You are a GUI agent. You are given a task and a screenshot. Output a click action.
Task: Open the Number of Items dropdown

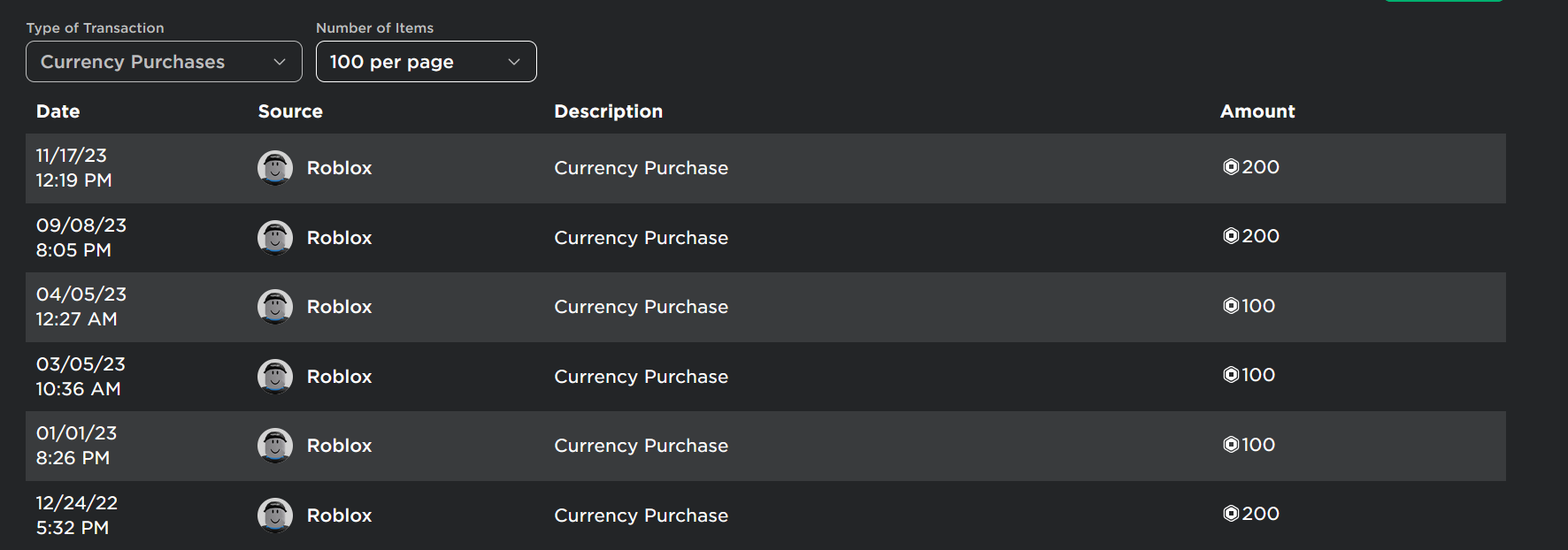427,61
